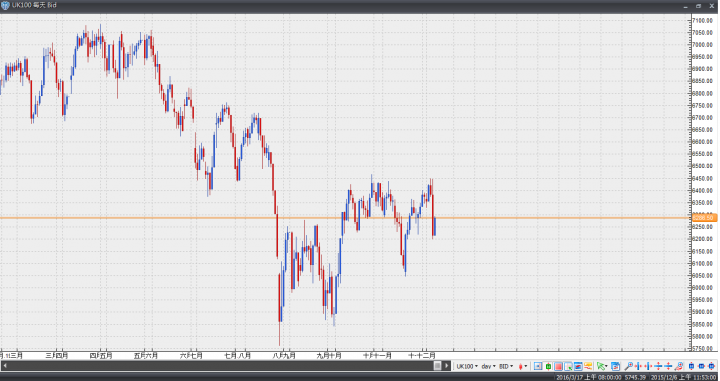Click the 六月七月 date axis label

coord(191,356)
